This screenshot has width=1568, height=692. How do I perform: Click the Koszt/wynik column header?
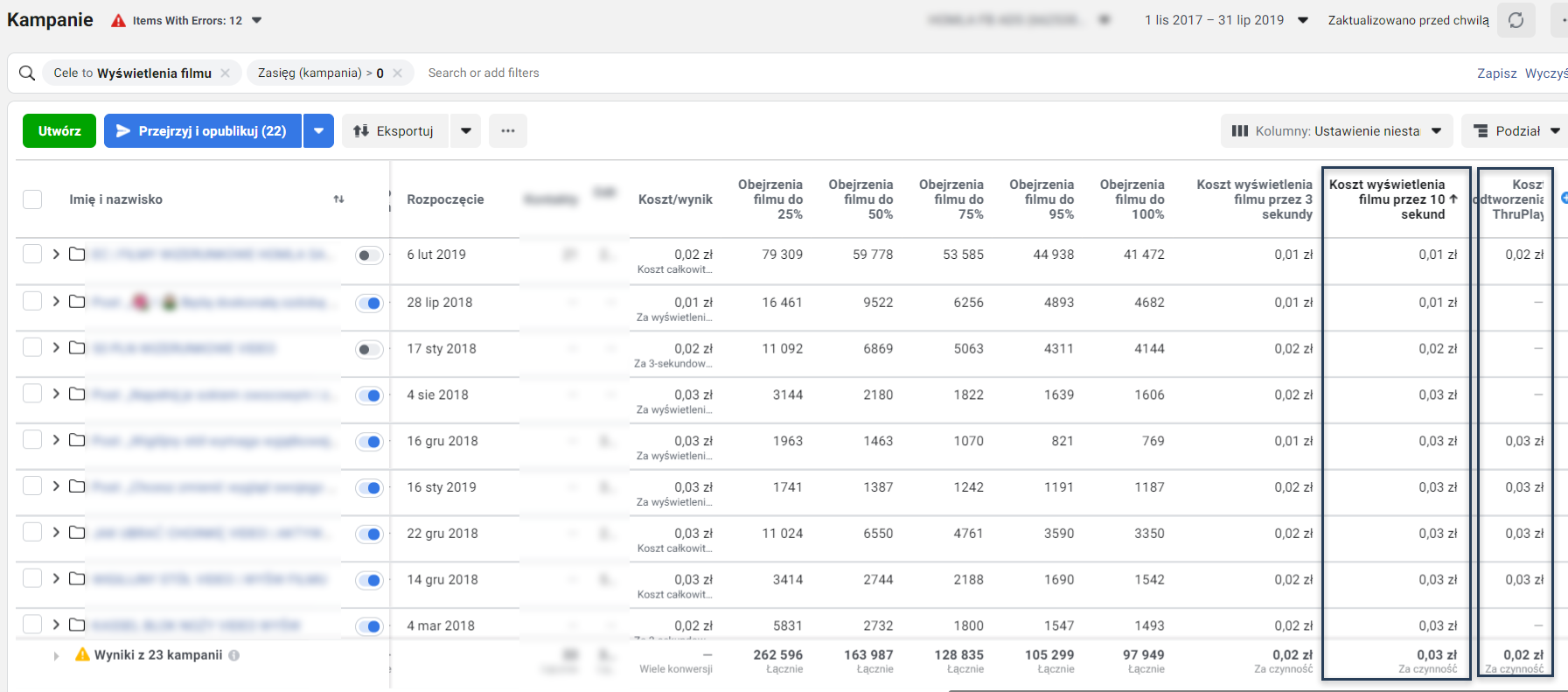(675, 199)
